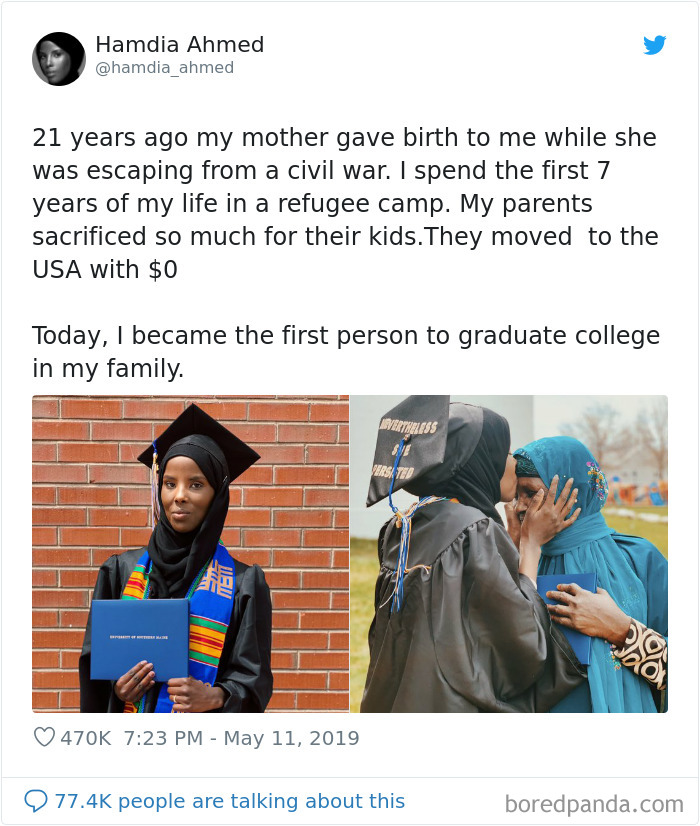Viewport: 700px width, 826px height.
Task: Click the circular profile picture
Action: (58, 57)
